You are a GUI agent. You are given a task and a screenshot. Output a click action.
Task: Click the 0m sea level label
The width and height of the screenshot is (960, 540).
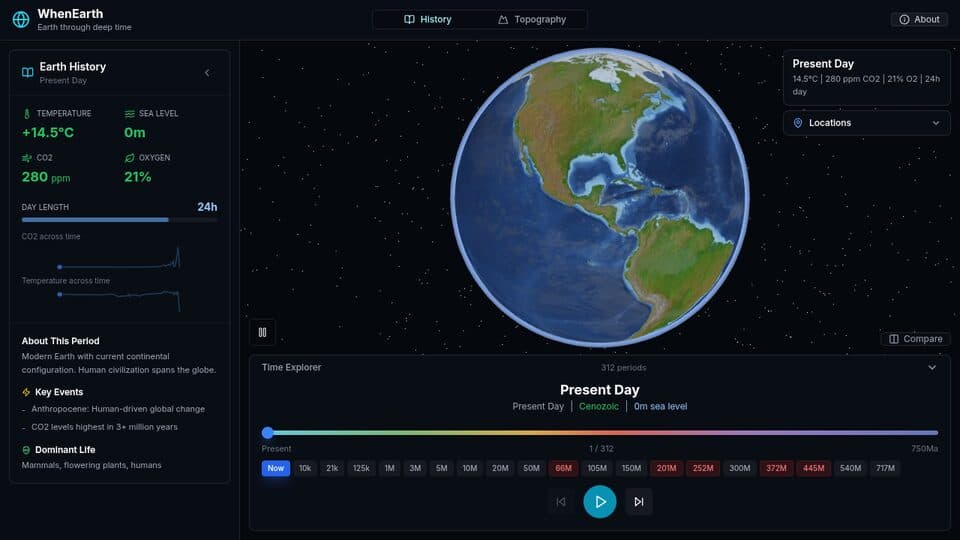(661, 407)
